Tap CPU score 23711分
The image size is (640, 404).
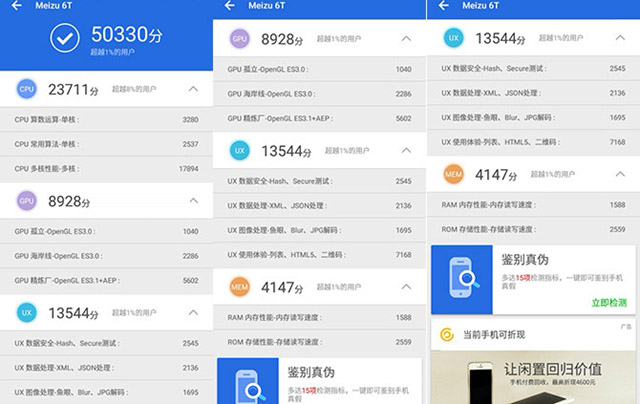73,89
